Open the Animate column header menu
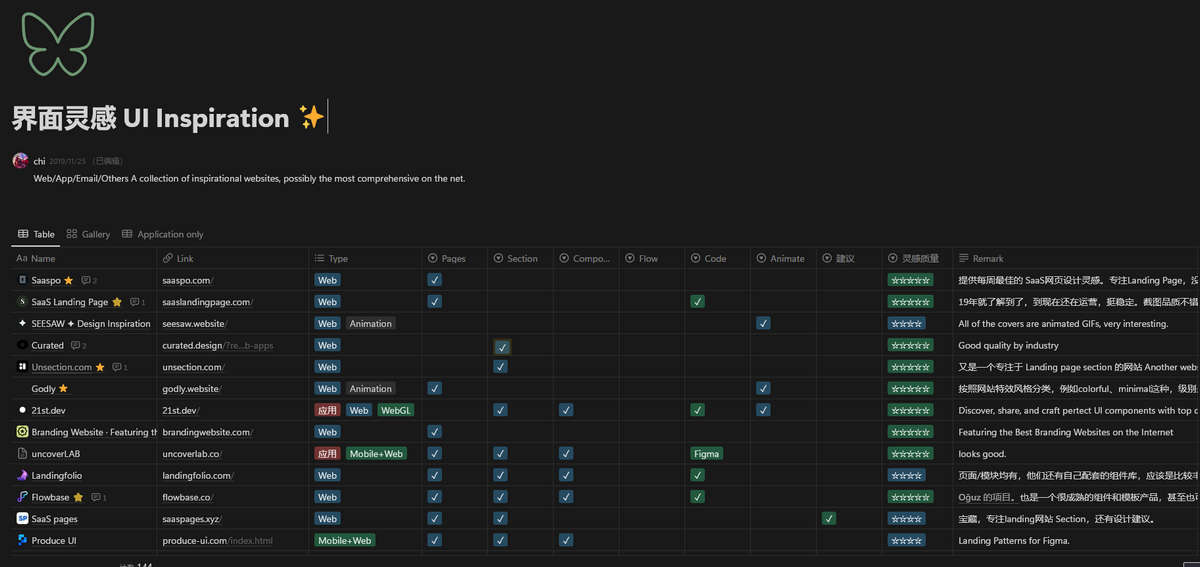Screen dimensions: 1200x567 [x=784, y=258]
